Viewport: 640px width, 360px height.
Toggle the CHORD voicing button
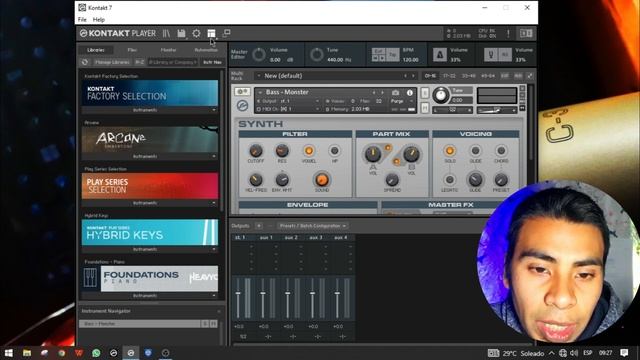501,151
